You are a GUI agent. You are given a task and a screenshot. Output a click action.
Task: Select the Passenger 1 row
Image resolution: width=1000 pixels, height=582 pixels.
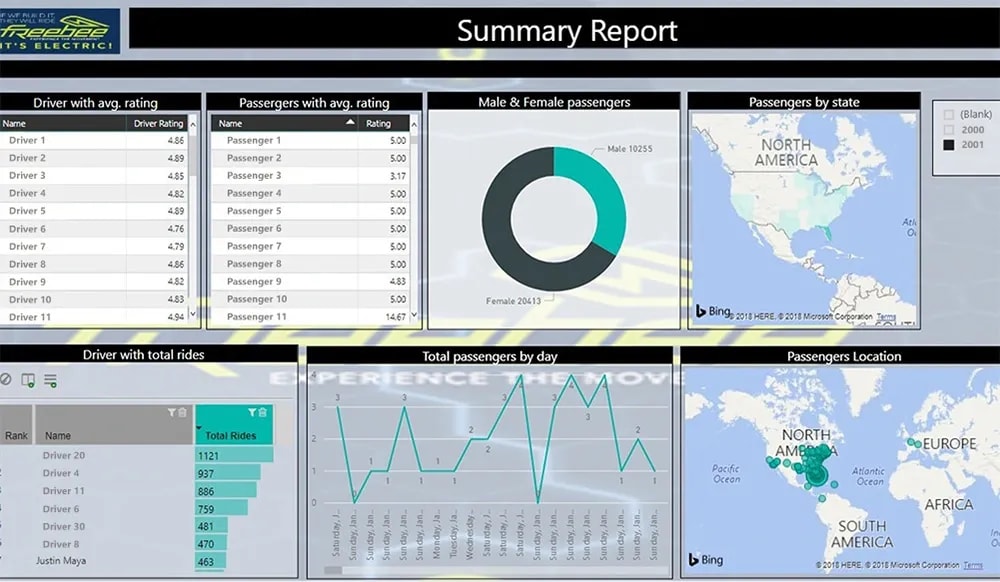tap(310, 140)
